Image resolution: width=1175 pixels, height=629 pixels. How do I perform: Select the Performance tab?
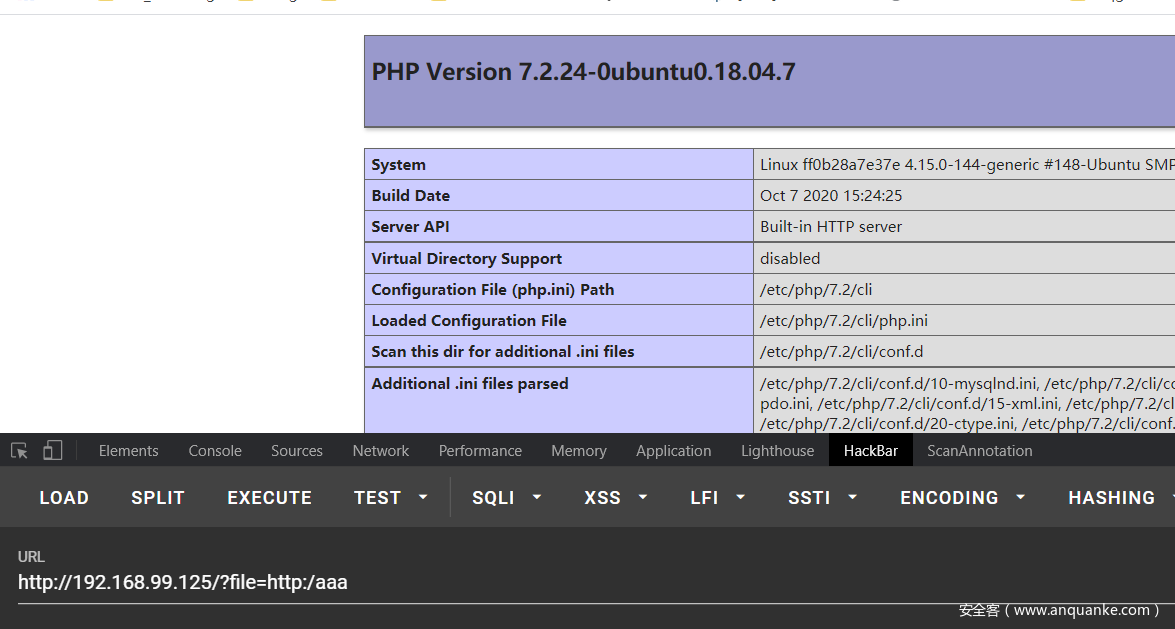tap(480, 451)
